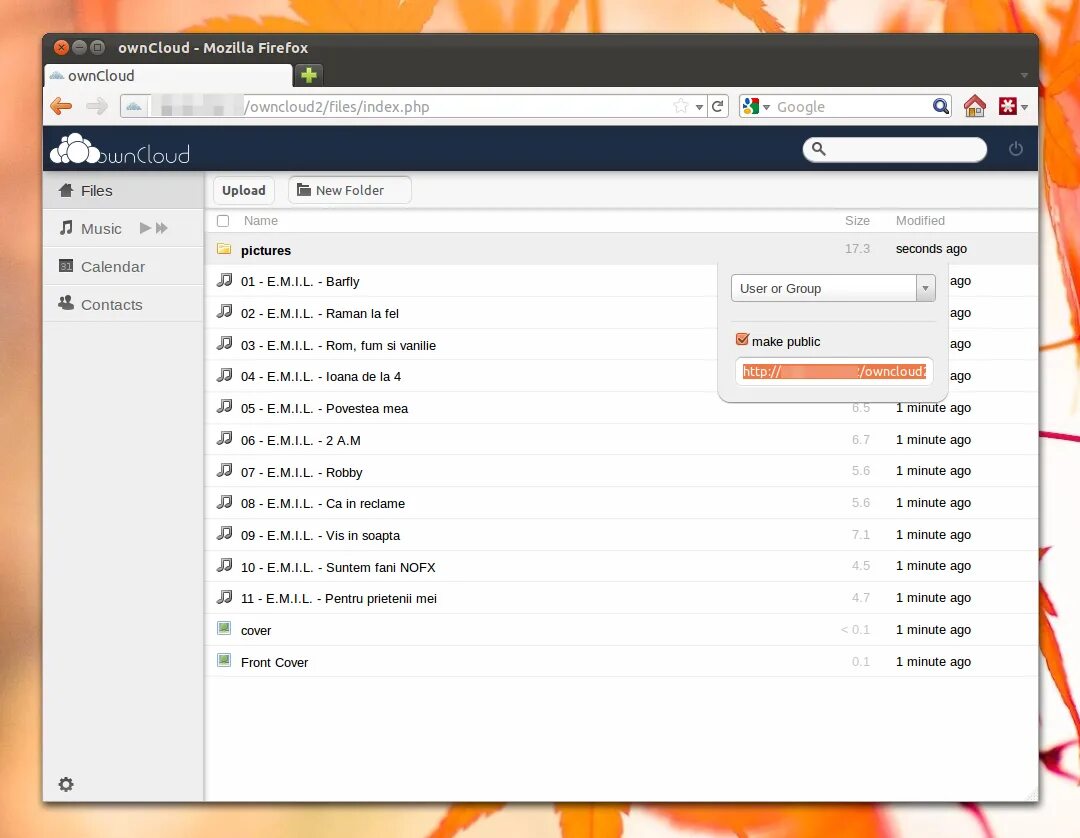Open the User or Group dropdown
1080x838 pixels.
[x=833, y=288]
